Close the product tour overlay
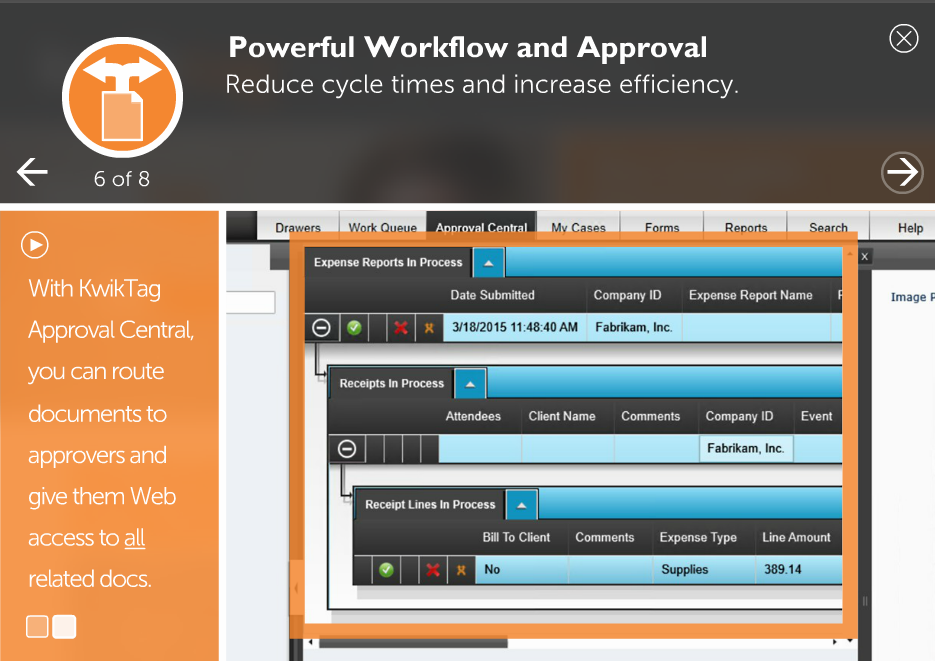The image size is (935, 661). point(903,39)
